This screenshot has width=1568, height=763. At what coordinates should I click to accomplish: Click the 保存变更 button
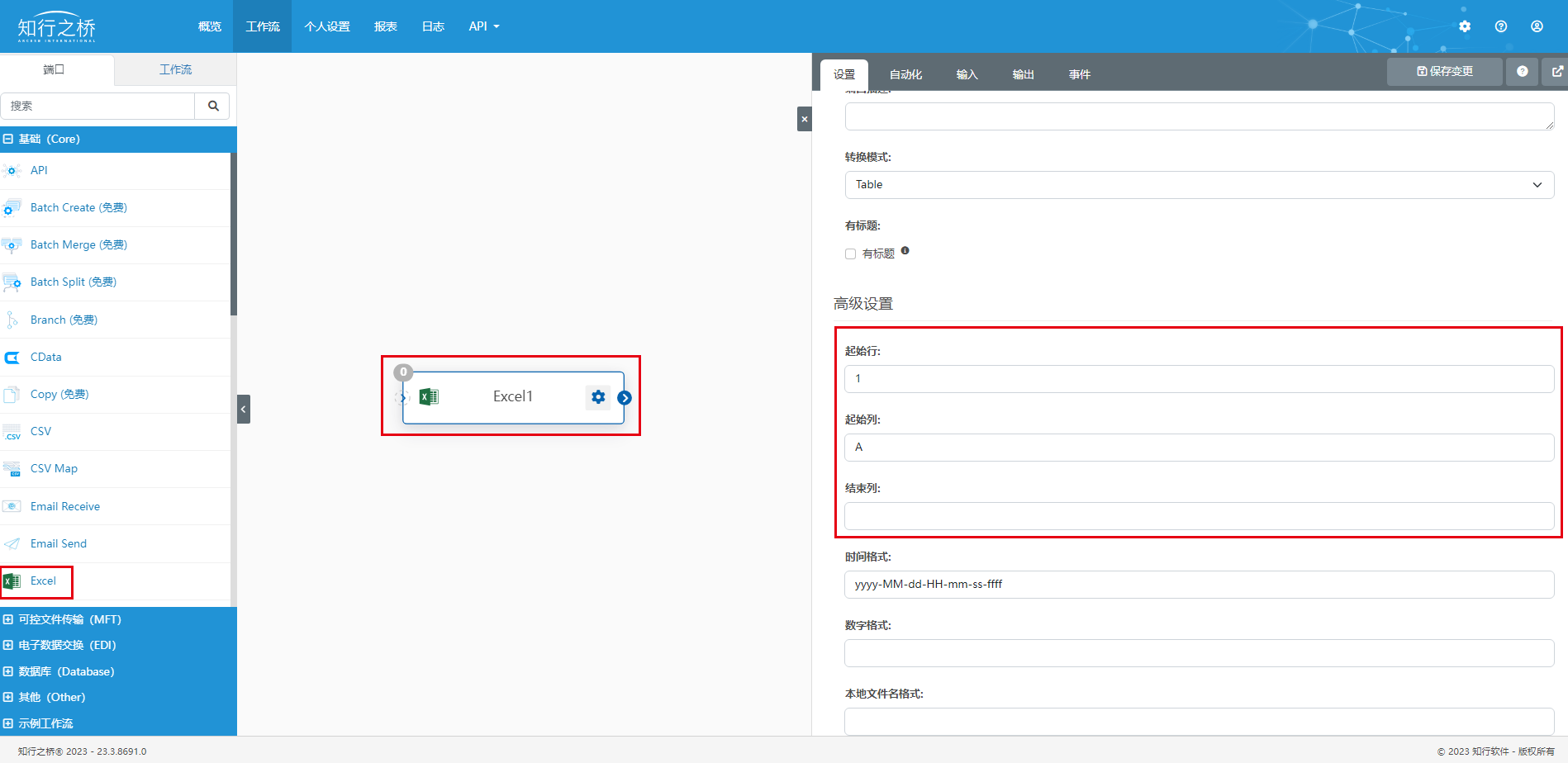(1444, 72)
